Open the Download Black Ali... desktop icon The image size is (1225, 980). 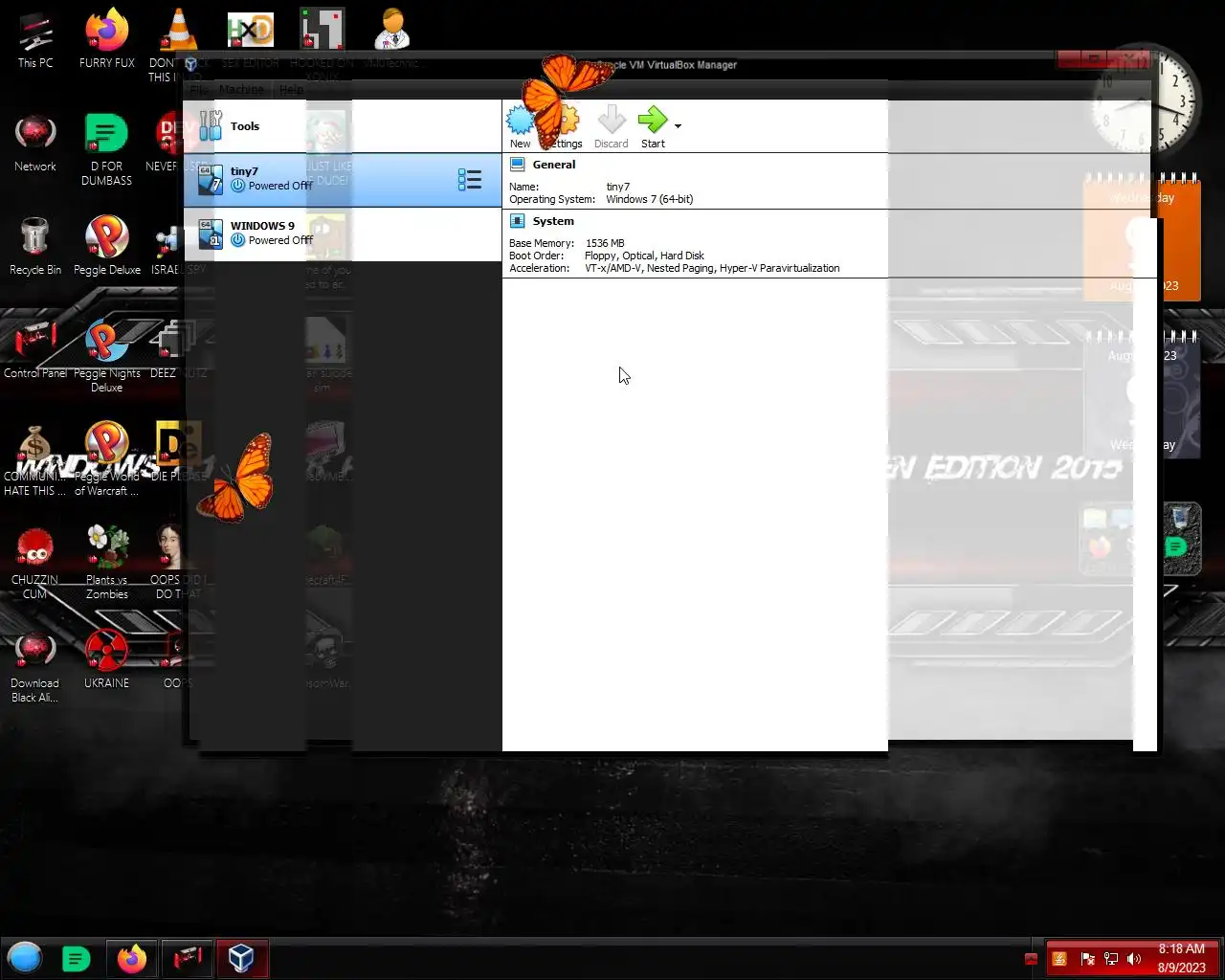pos(35,667)
